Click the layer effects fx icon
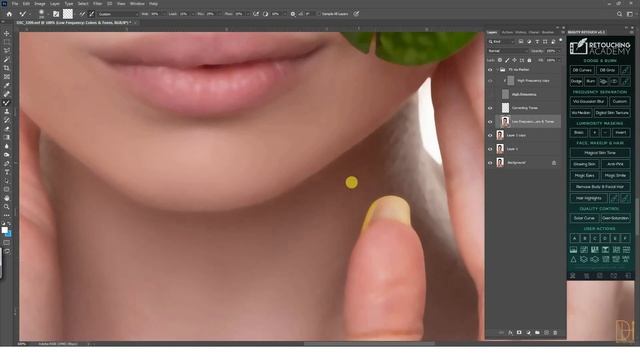This screenshot has width=640, height=360. click(510, 333)
